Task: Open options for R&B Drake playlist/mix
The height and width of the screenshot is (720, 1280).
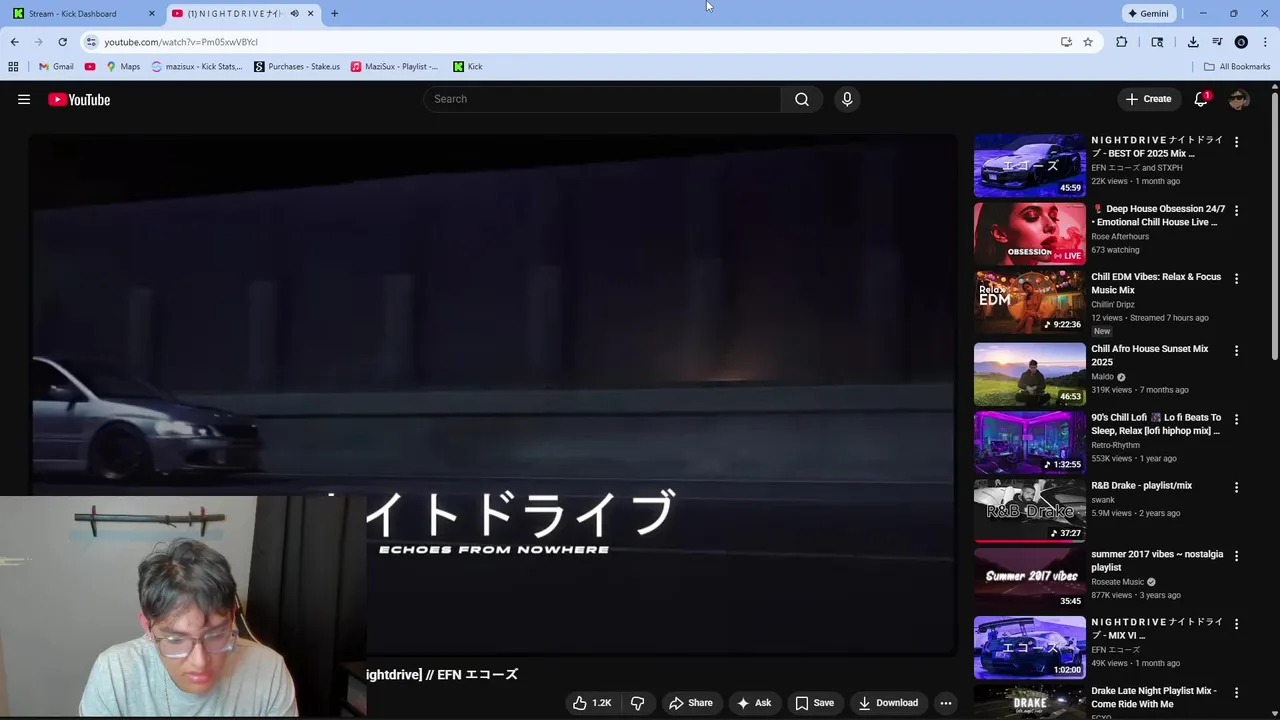Action: click(1236, 488)
